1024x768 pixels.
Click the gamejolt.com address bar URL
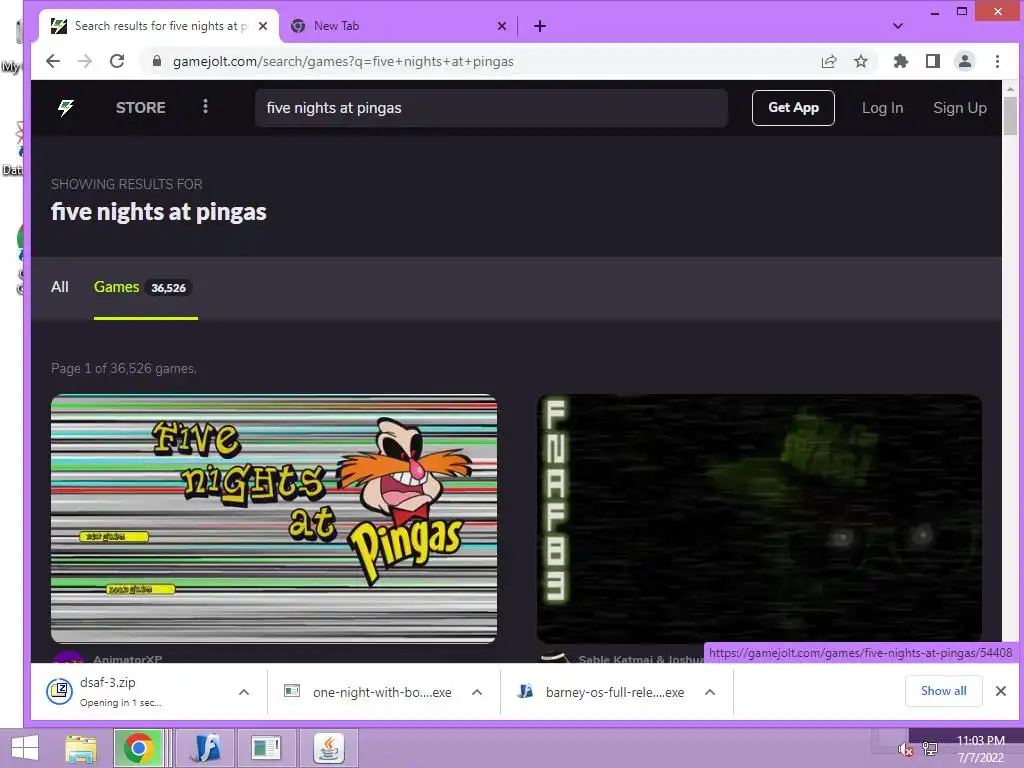point(343,61)
